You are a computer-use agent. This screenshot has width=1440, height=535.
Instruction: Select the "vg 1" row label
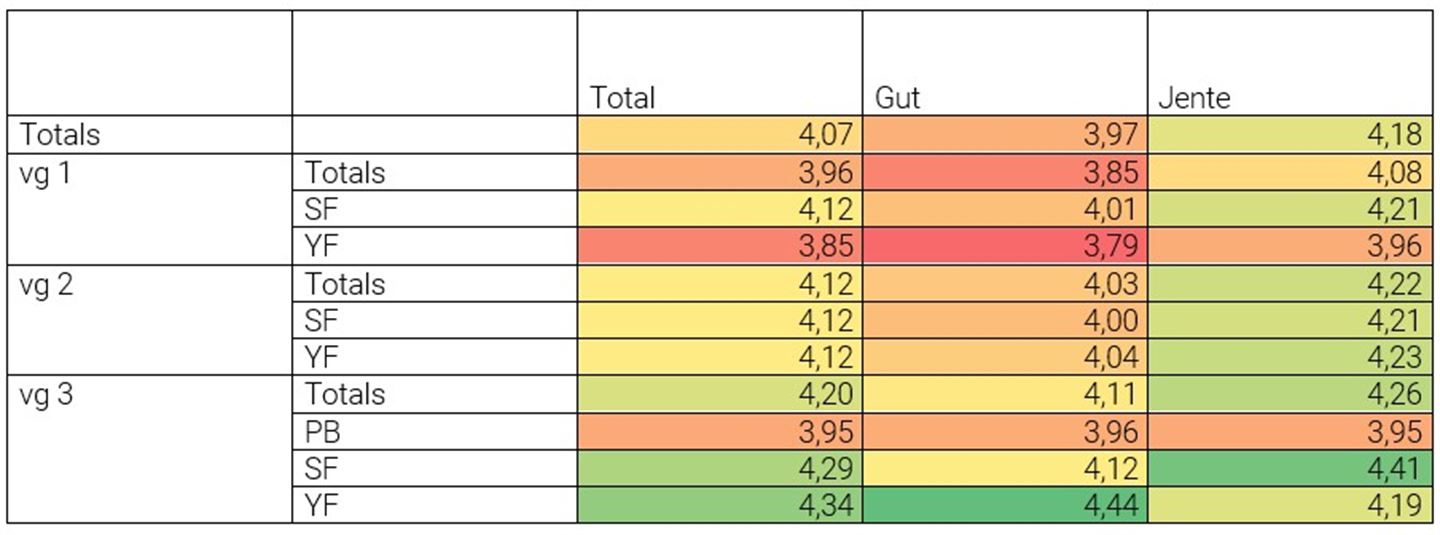click(x=40, y=173)
